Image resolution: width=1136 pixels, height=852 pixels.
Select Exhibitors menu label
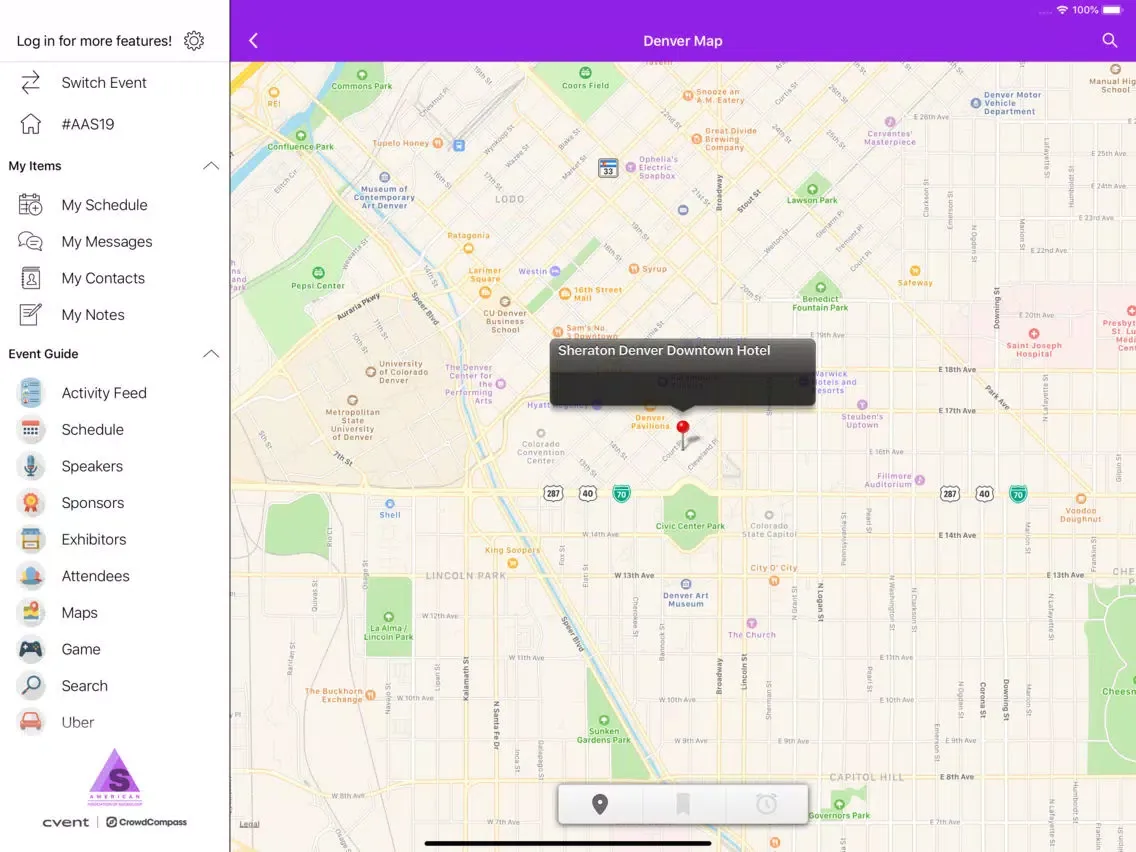93,540
